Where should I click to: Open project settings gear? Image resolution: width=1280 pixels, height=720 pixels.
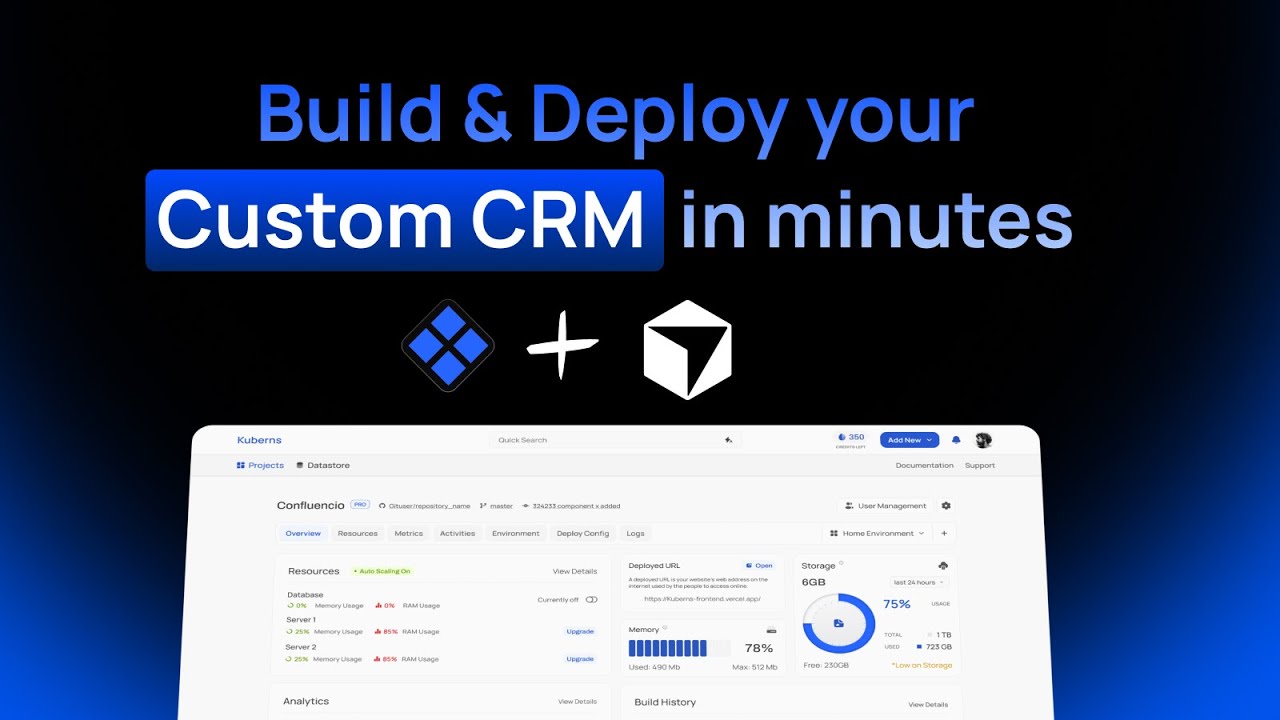[x=946, y=506]
